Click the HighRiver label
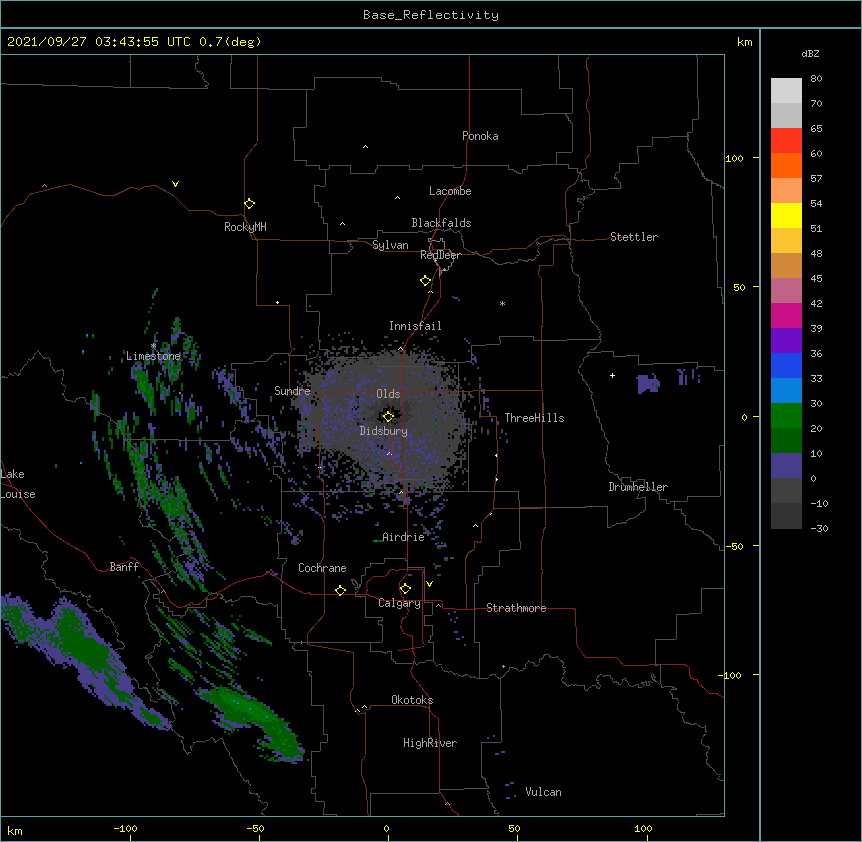This screenshot has width=862, height=842. coord(430,743)
